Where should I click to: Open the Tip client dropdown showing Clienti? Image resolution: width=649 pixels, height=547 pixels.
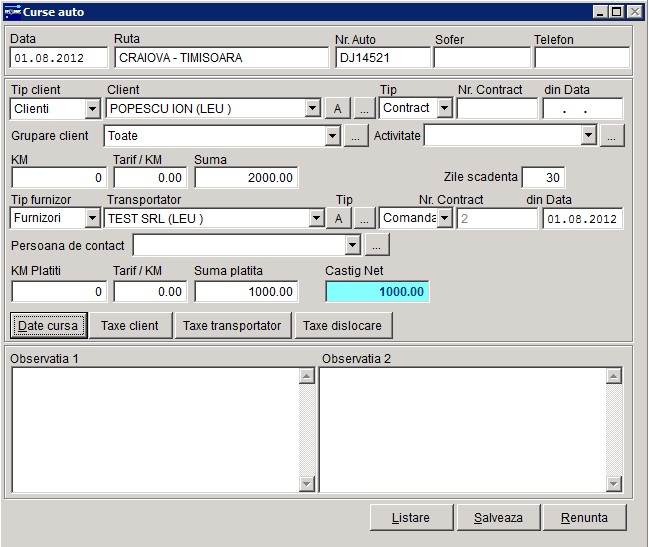point(92,109)
